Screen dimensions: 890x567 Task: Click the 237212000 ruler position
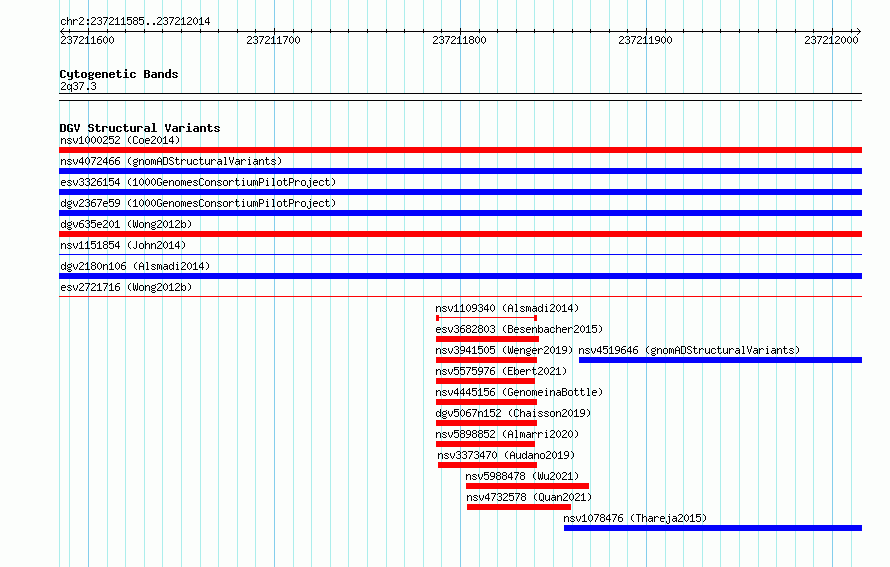pos(832,40)
